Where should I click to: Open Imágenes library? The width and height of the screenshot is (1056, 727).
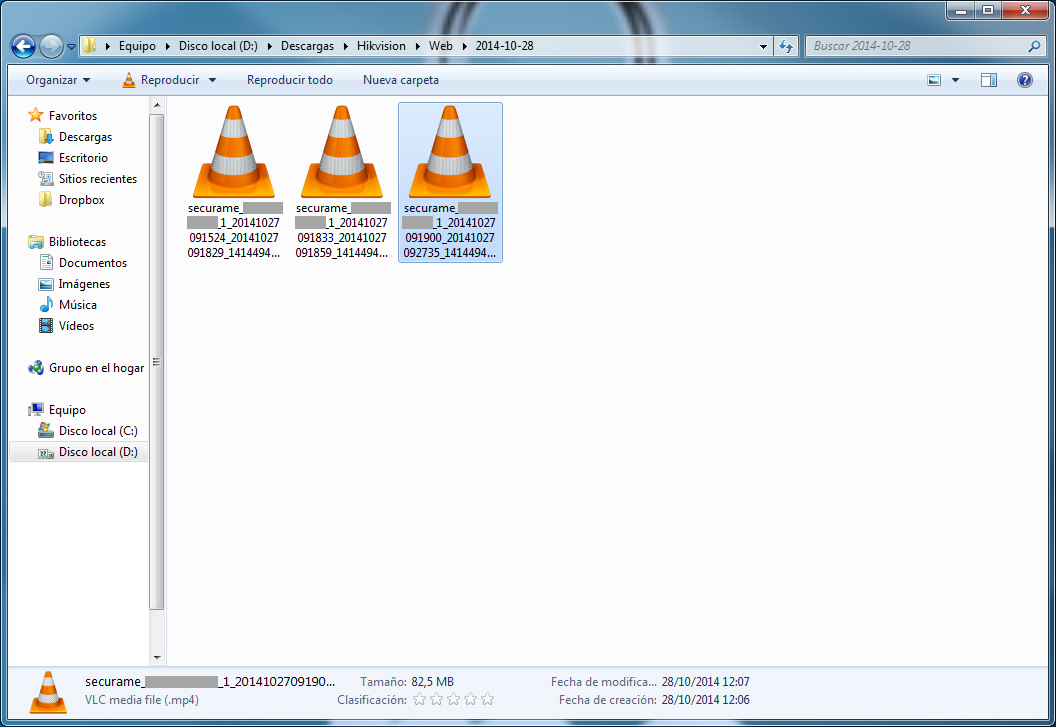[x=84, y=284]
